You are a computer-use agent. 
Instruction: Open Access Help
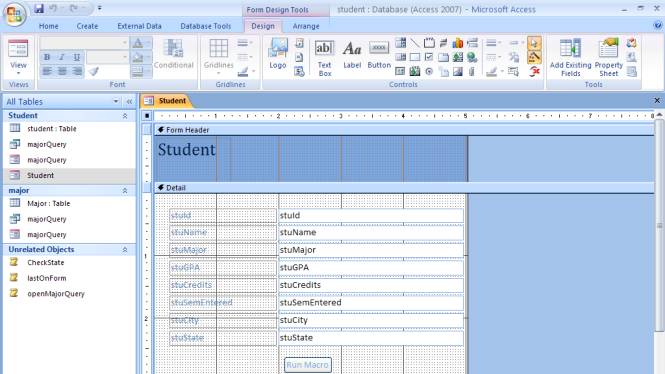coord(658,26)
